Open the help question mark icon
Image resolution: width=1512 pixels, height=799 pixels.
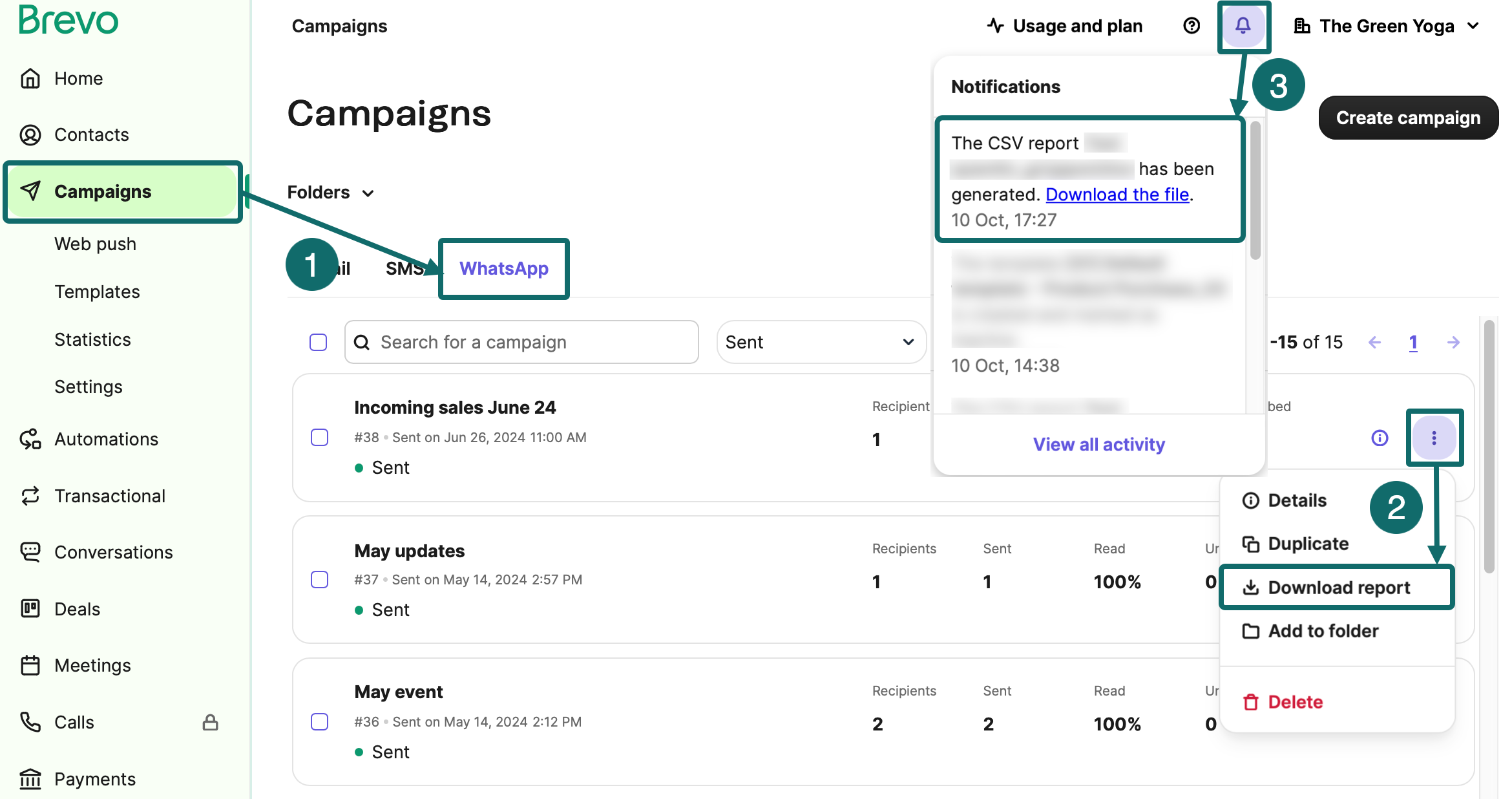1192,26
